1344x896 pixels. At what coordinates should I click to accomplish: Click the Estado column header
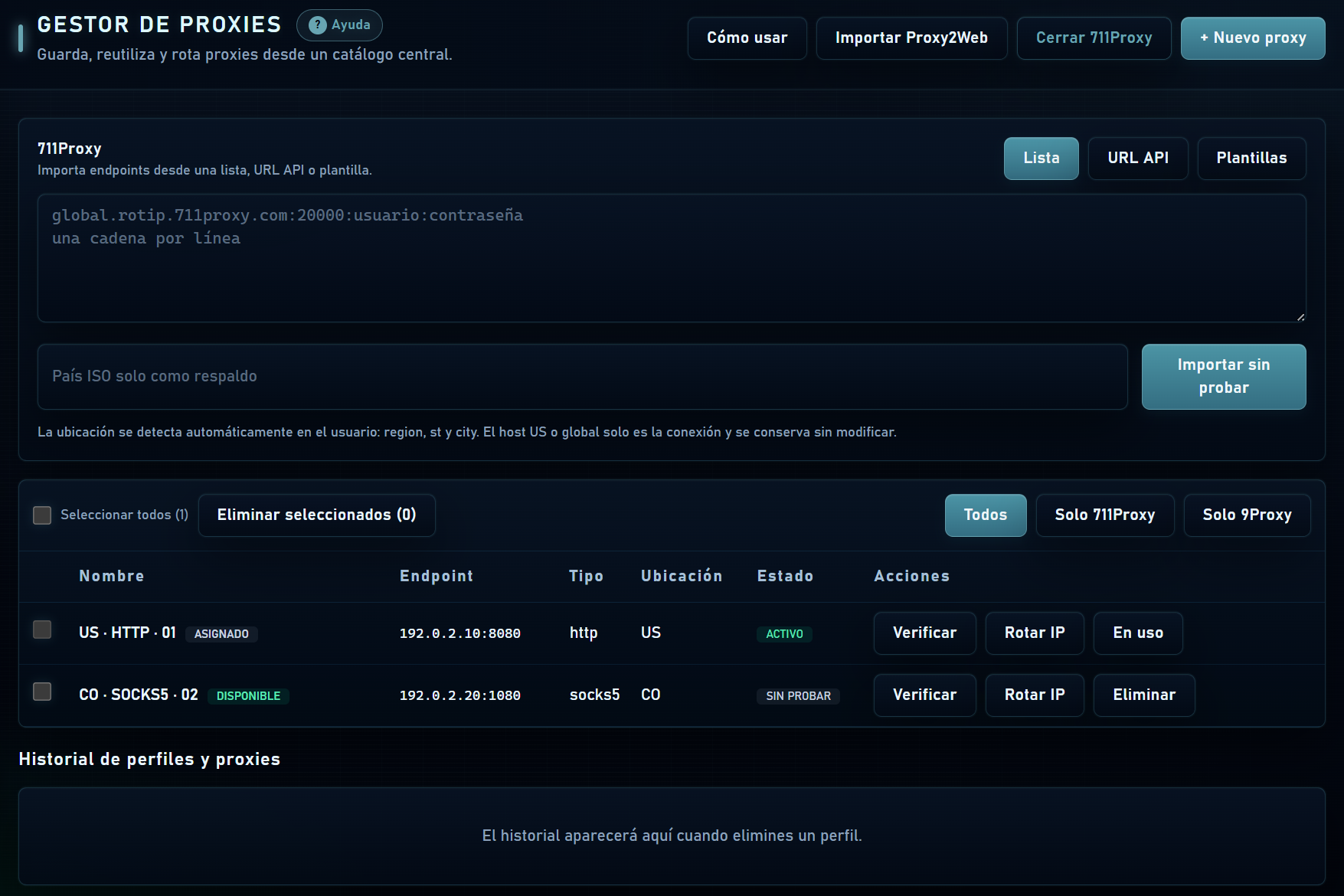point(785,576)
